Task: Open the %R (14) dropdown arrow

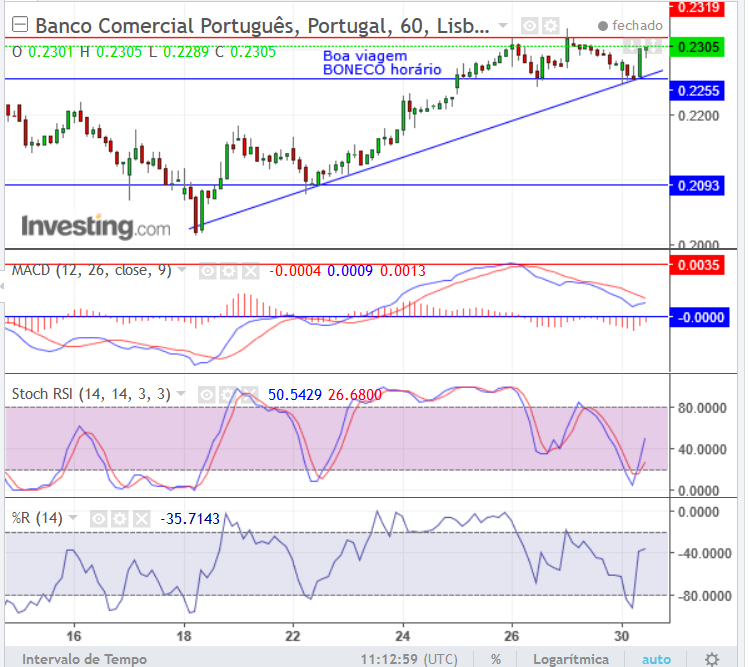Action: tap(73, 518)
